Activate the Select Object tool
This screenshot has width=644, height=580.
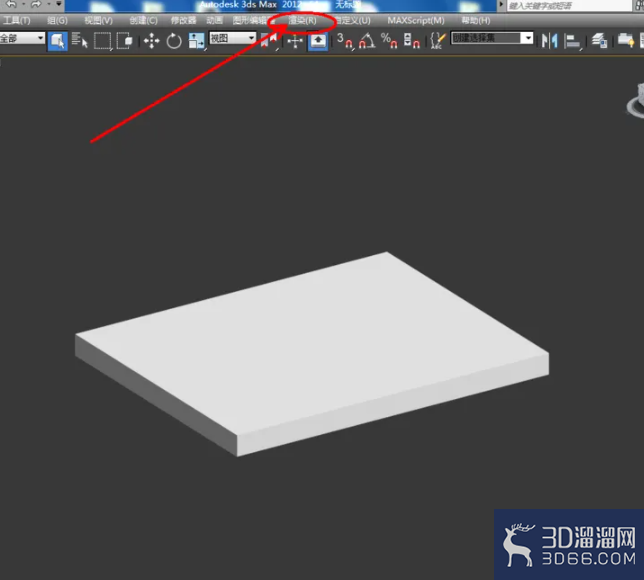pos(58,41)
